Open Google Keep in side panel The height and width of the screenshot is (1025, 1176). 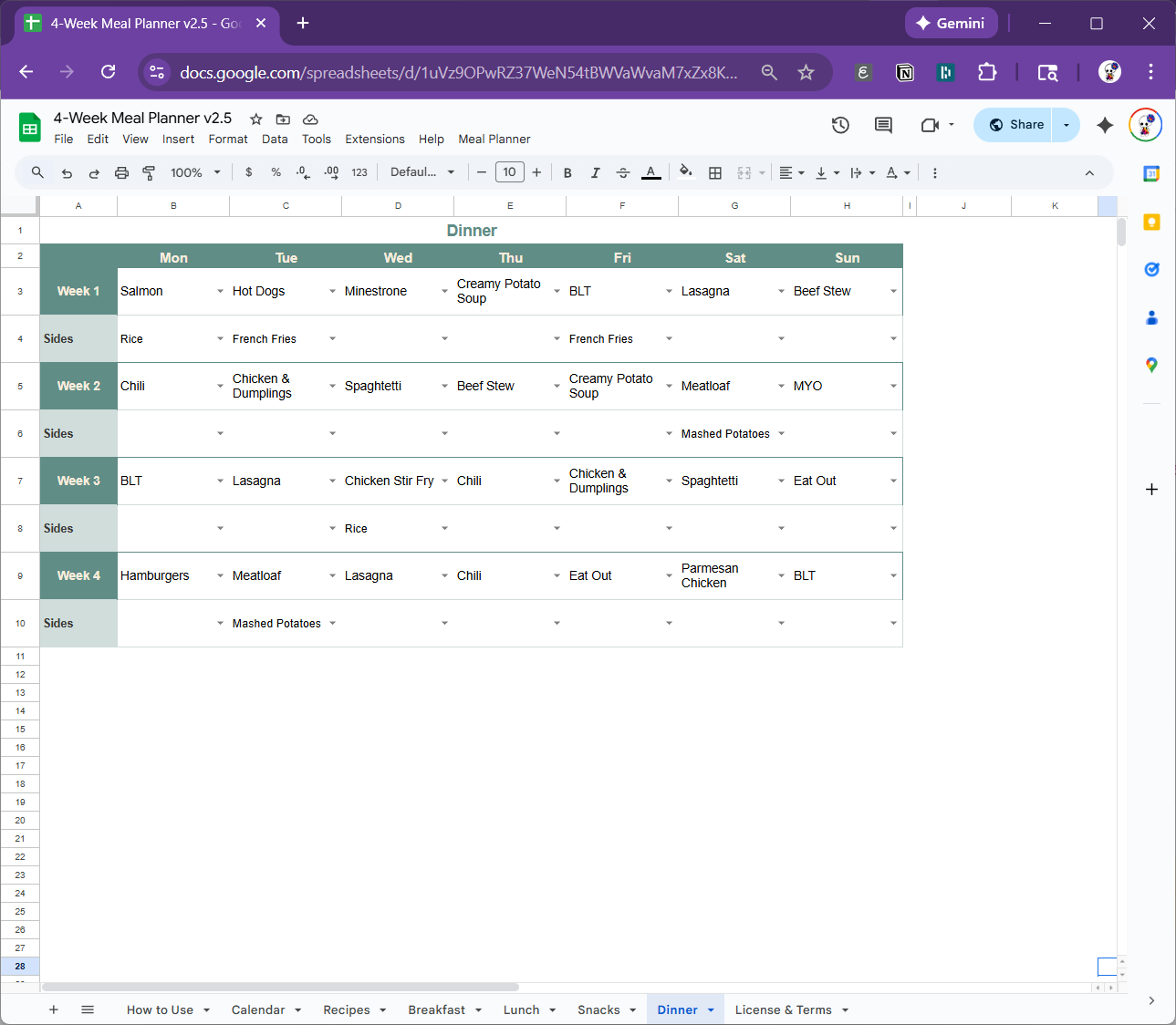[x=1151, y=223]
